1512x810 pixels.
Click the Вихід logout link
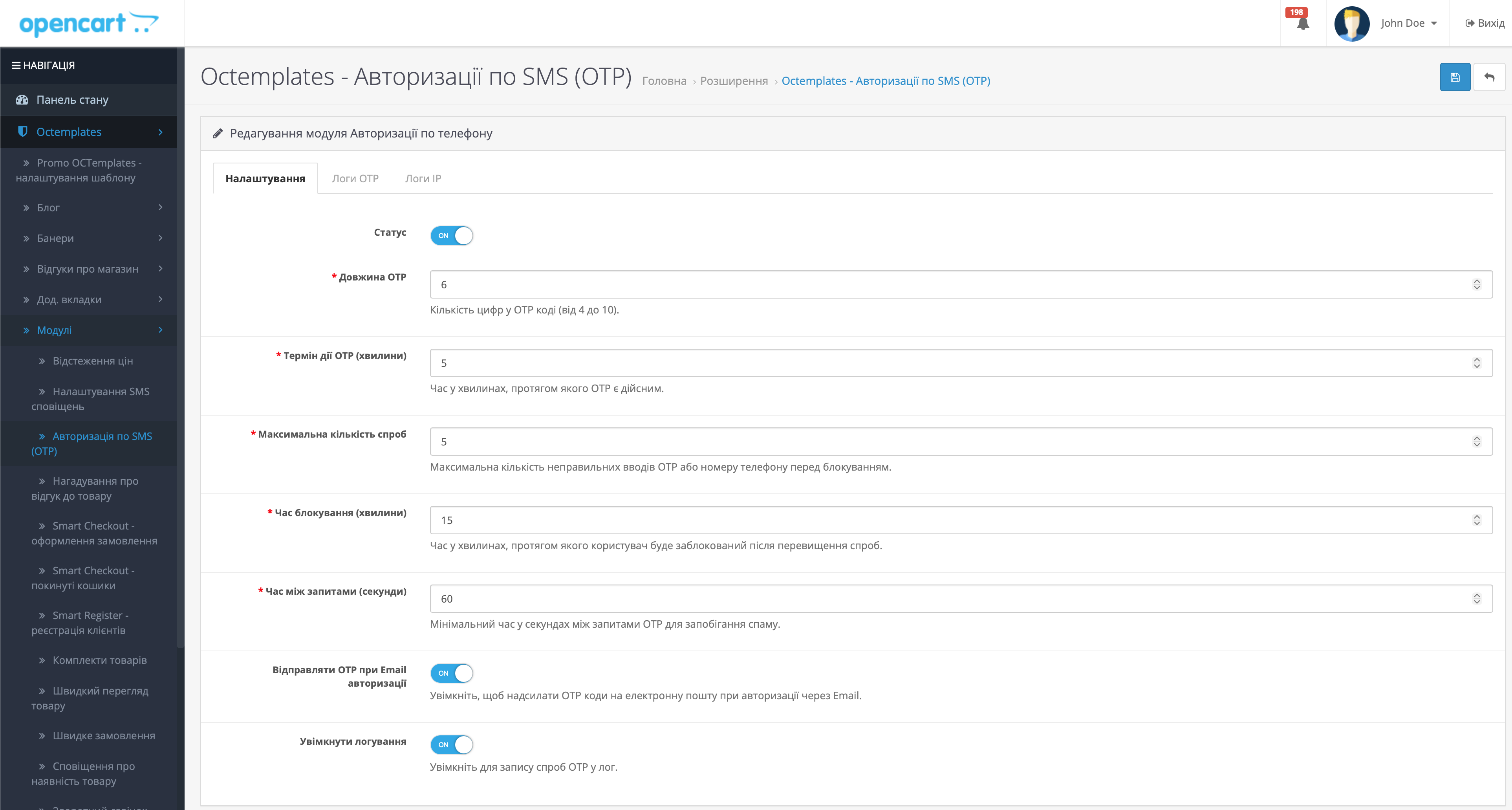pos(1485,24)
